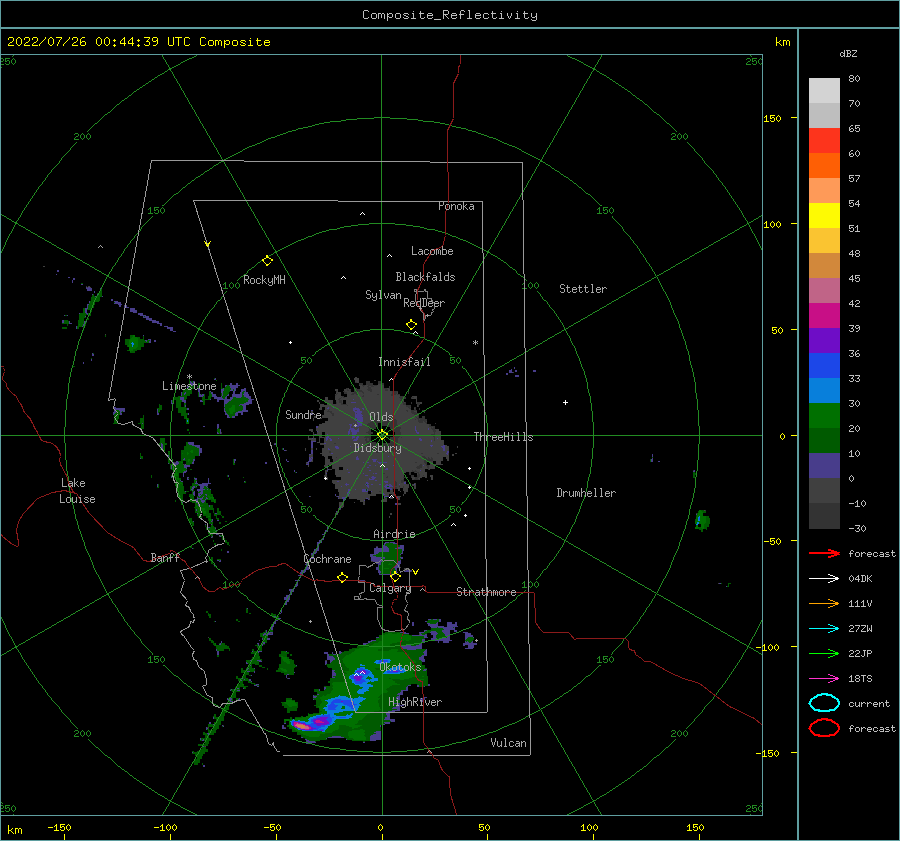The height and width of the screenshot is (841, 900).
Task: Click the Blackfalds city label
Action: pyautogui.click(x=425, y=277)
